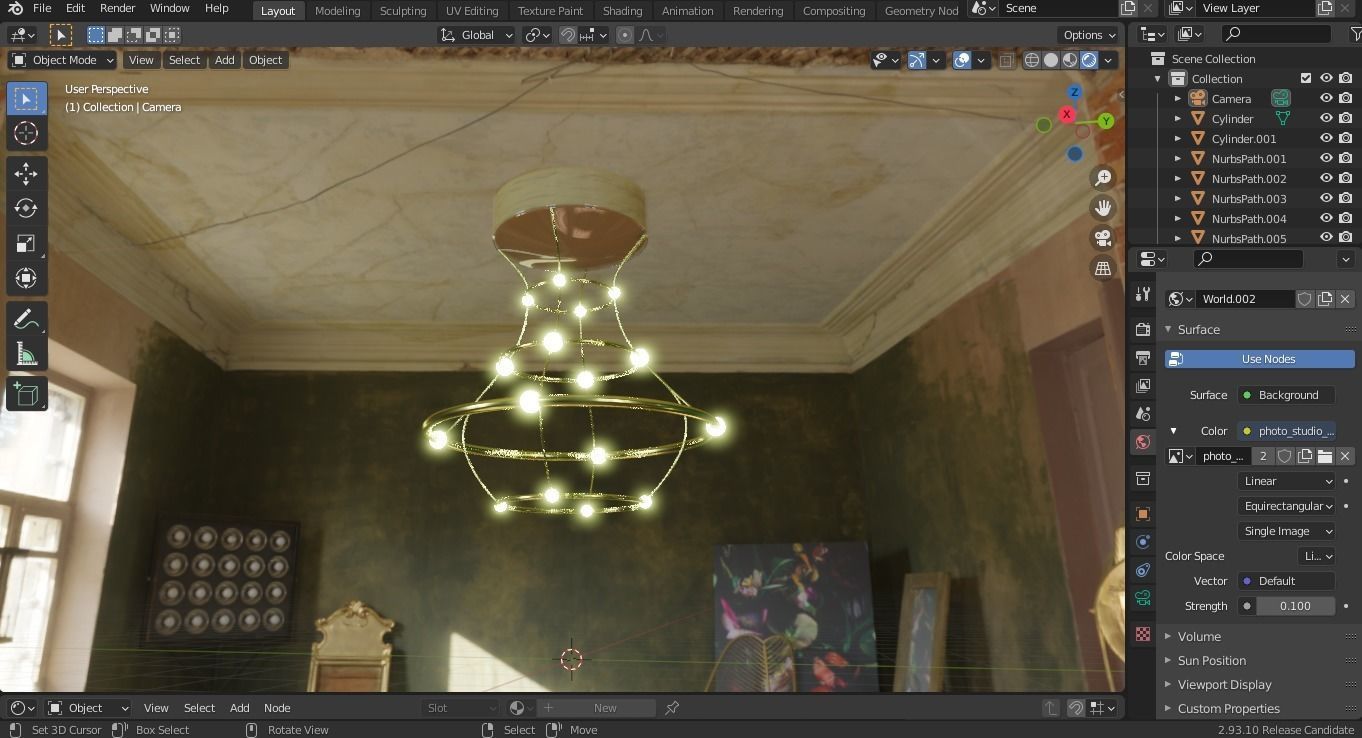Toggle X-Ray display
Image resolution: width=1362 pixels, height=738 pixels.
1006,60
